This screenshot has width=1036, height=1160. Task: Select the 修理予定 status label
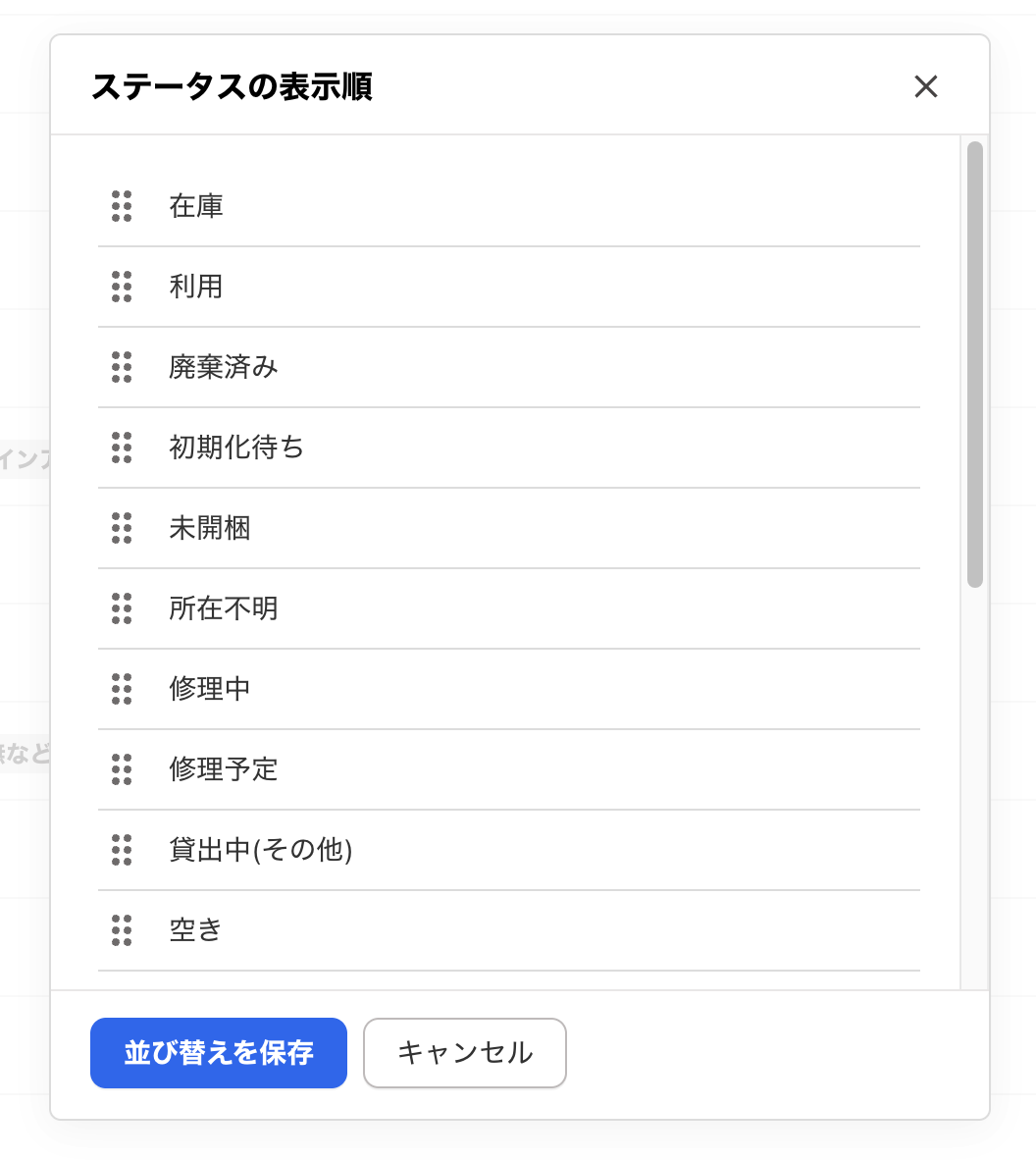coord(224,769)
